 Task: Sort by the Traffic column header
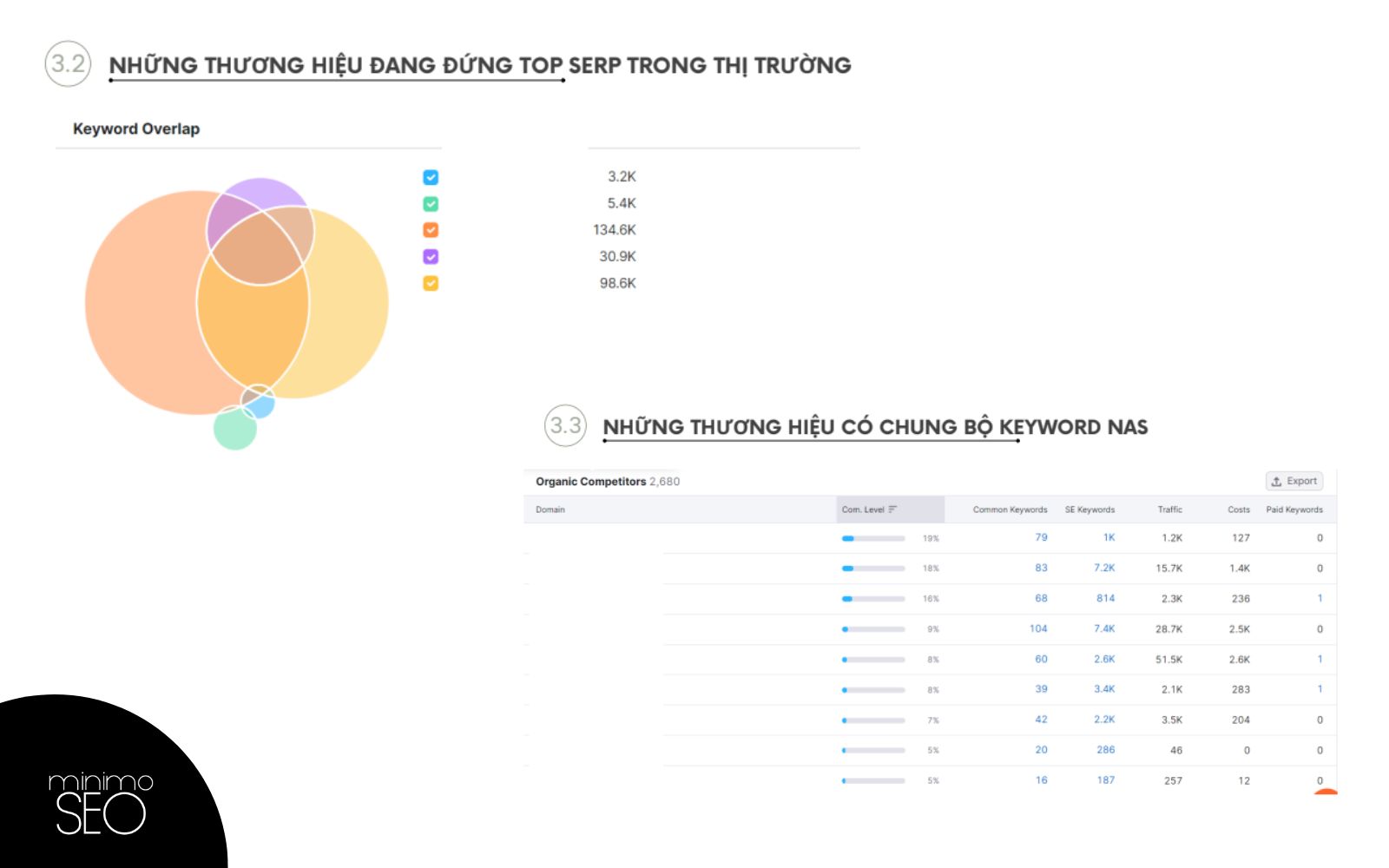coord(1169,510)
